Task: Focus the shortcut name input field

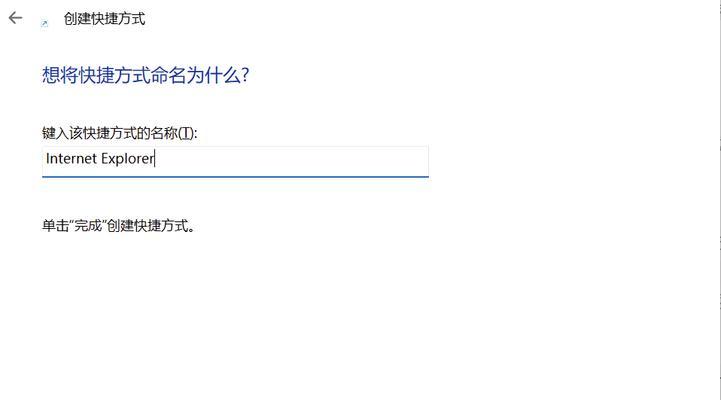Action: [235, 161]
